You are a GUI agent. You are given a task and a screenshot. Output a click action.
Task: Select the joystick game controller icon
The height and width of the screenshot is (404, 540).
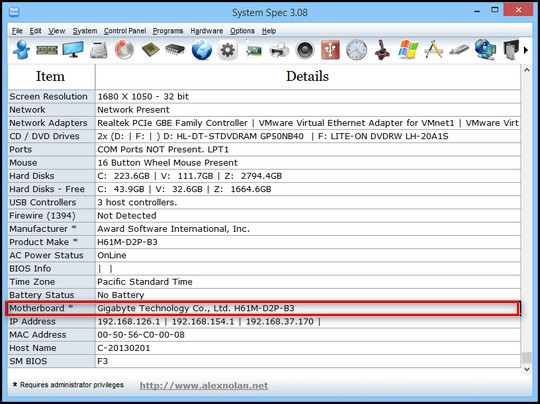(x=382, y=50)
